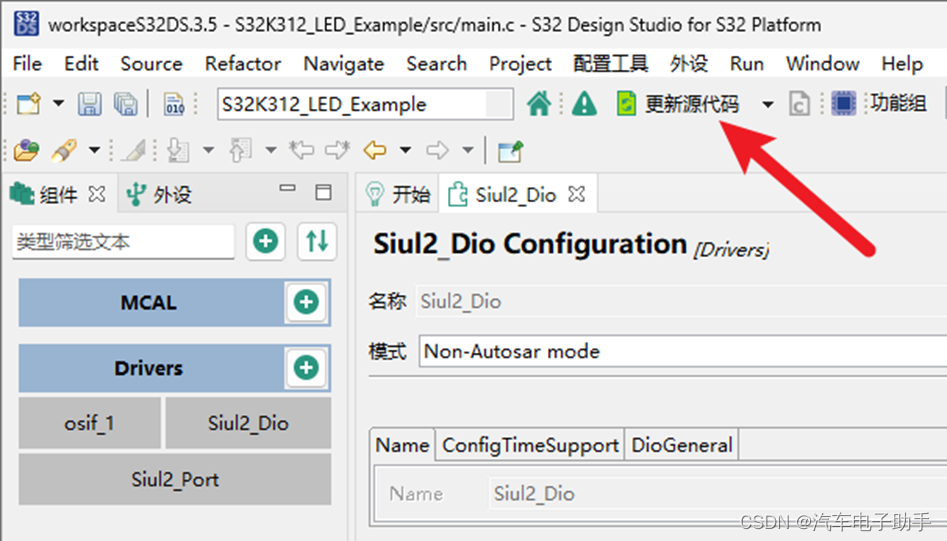Click the sort up-down arrows button
Viewport: 947px width, 541px height.
[317, 241]
